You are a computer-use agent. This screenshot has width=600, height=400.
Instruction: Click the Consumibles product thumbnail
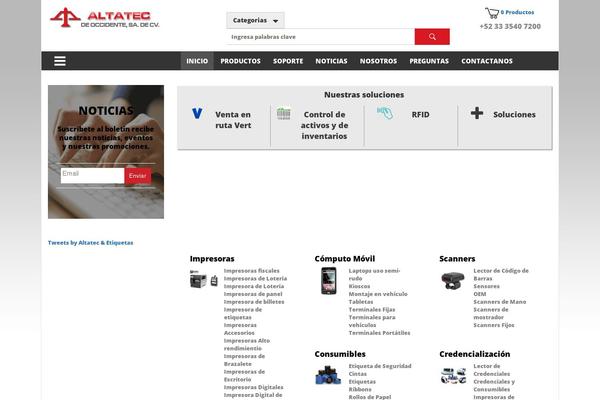(x=328, y=375)
